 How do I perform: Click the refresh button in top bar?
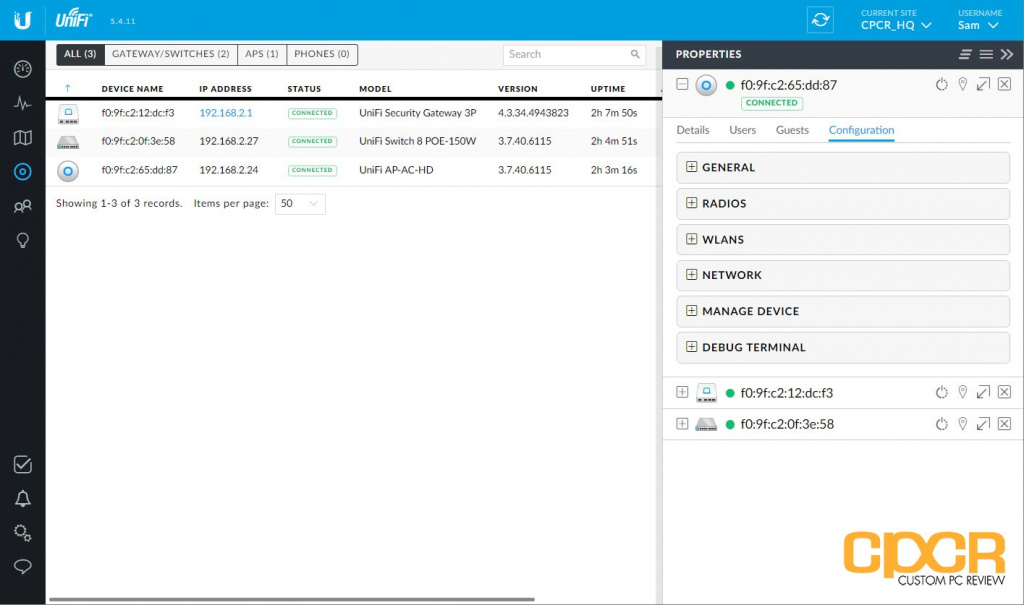pyautogui.click(x=820, y=20)
